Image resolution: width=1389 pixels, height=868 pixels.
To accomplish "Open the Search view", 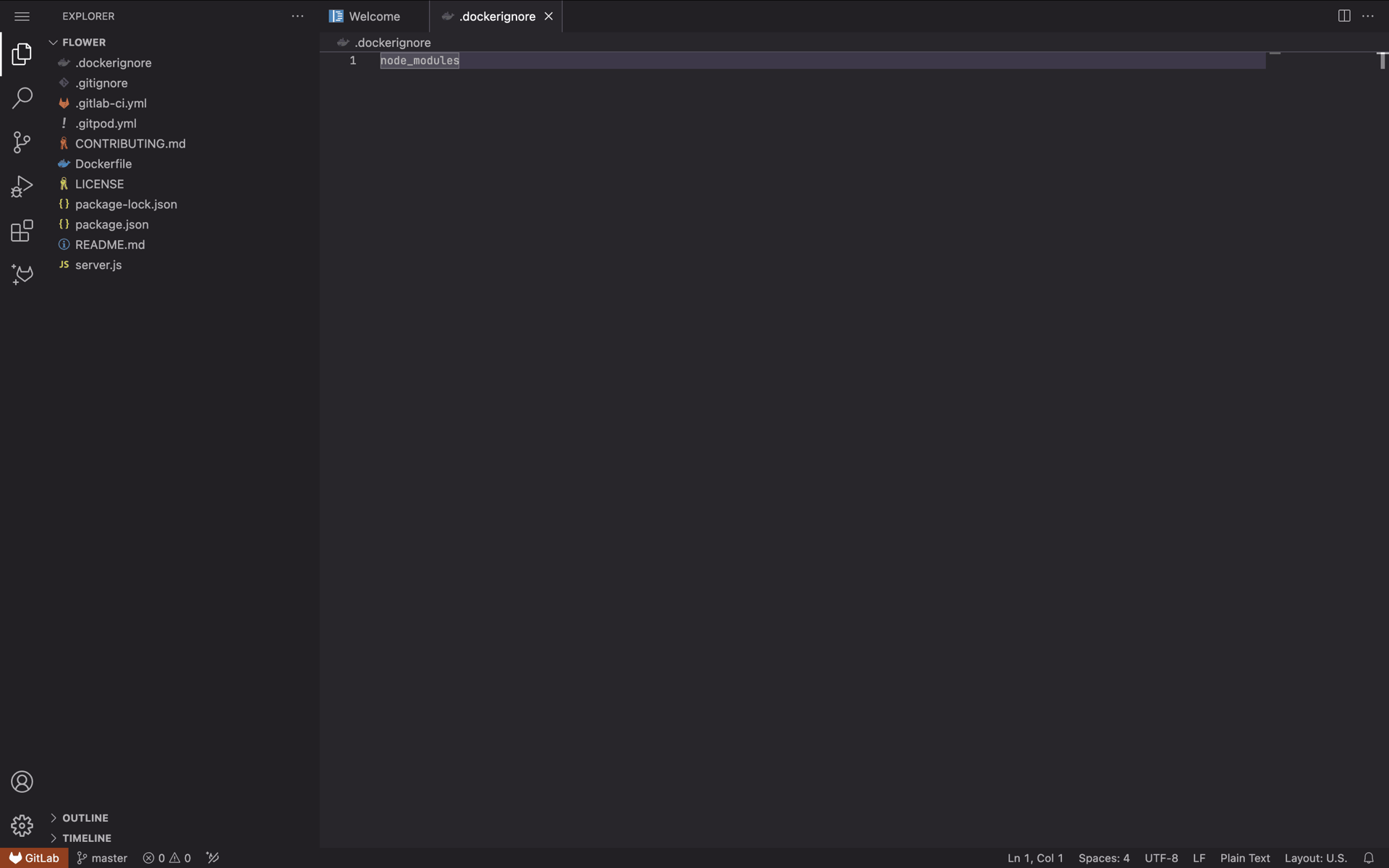I will click(x=22, y=98).
